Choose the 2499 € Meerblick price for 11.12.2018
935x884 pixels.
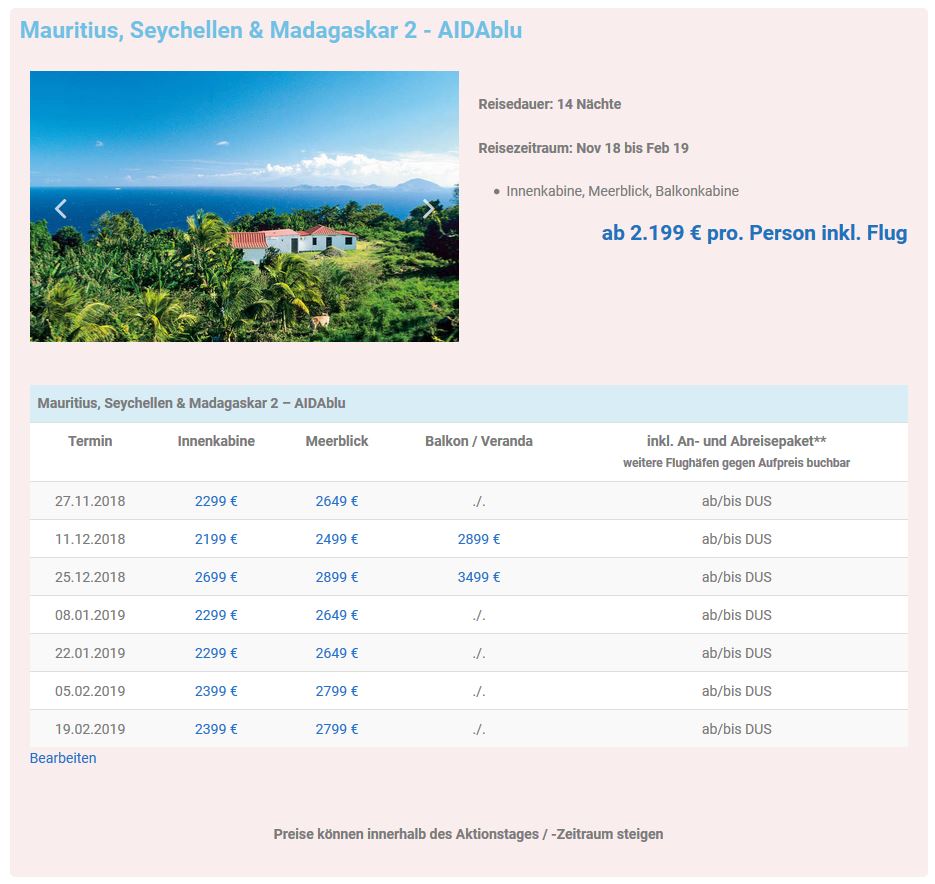tap(337, 539)
